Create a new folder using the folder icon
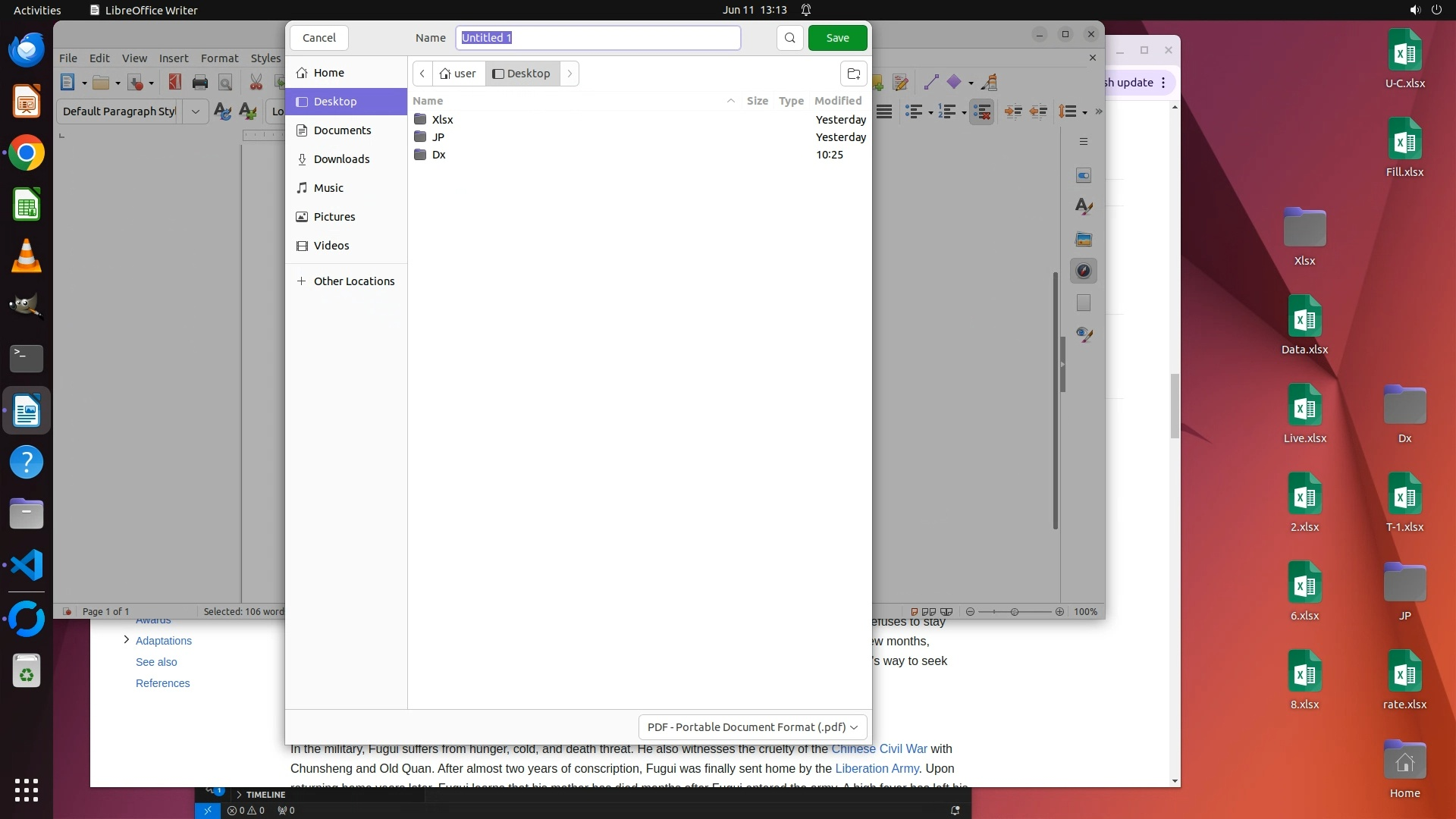The height and width of the screenshot is (819, 1456). [853, 74]
